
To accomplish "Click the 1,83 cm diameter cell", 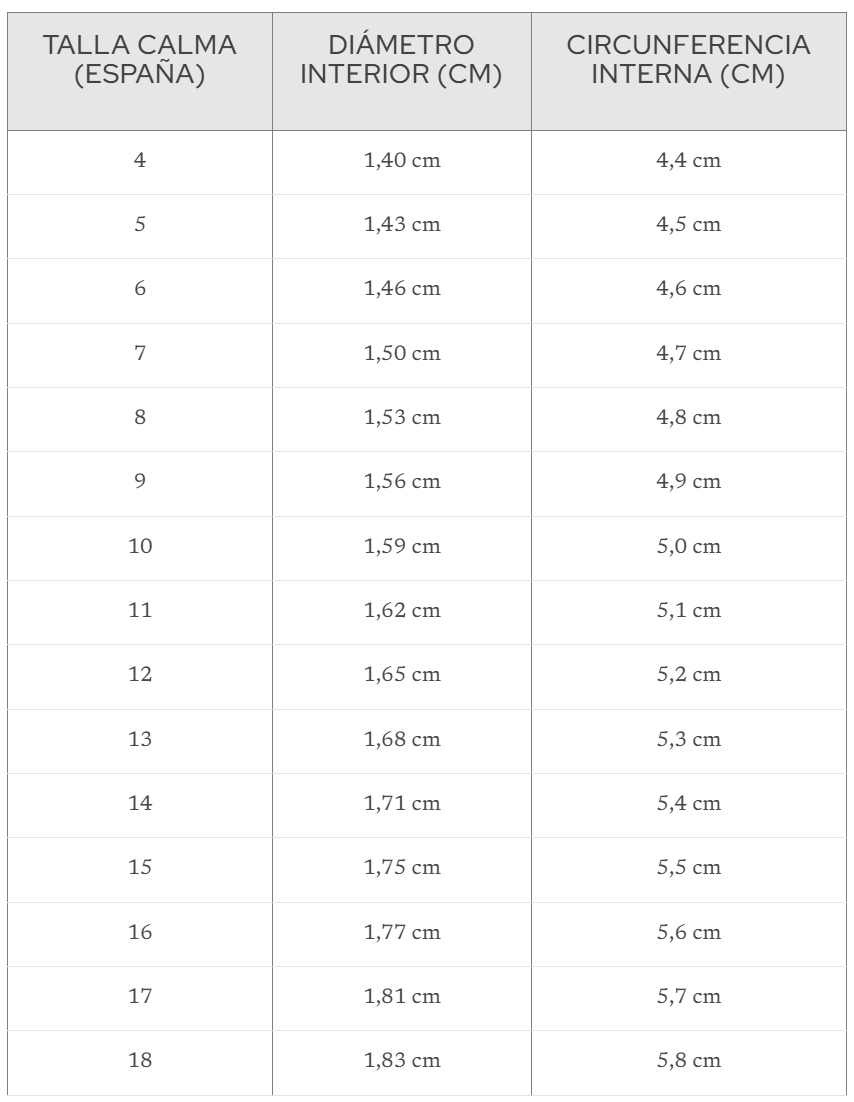I will (401, 1062).
